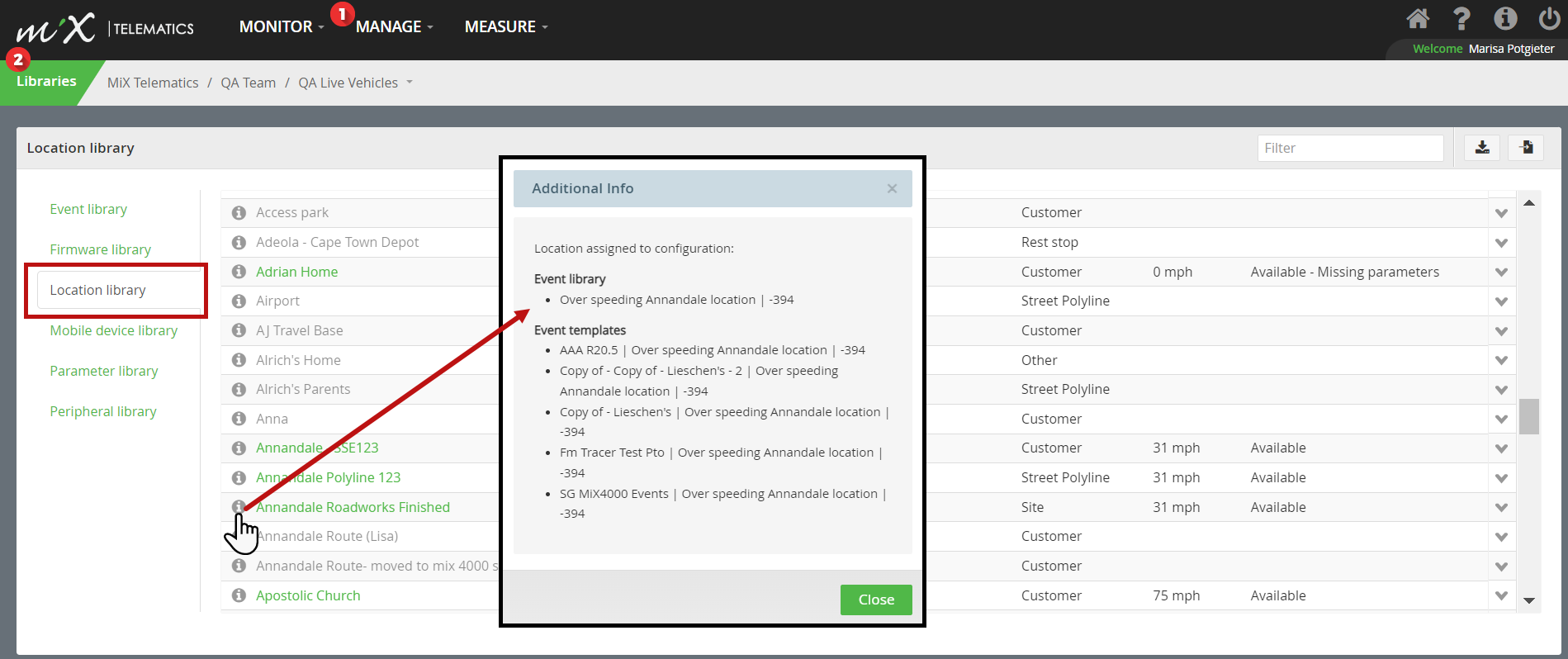Image resolution: width=1568 pixels, height=659 pixels.
Task: Click '75 mph' speed value
Action: point(1176,595)
